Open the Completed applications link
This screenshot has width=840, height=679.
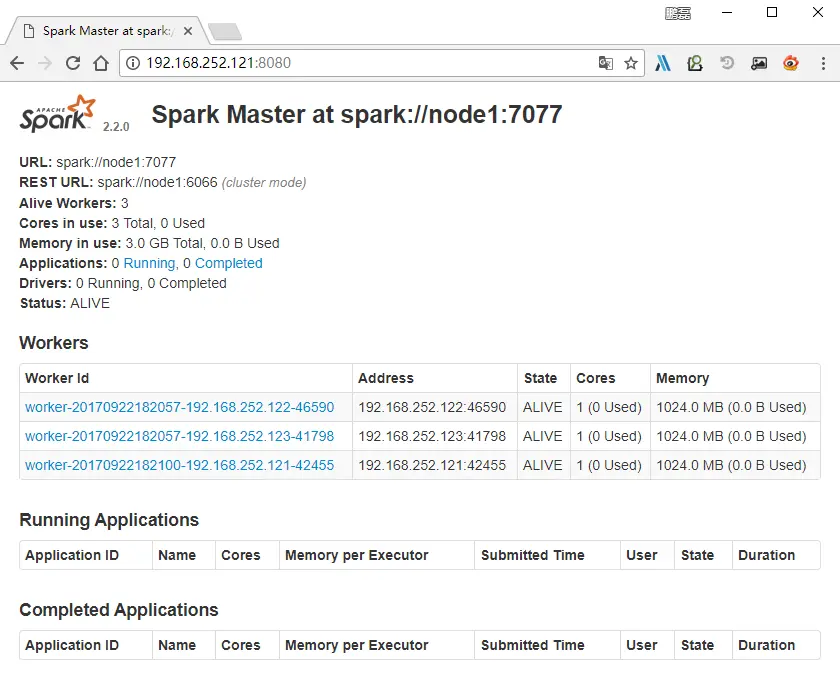(x=228, y=263)
